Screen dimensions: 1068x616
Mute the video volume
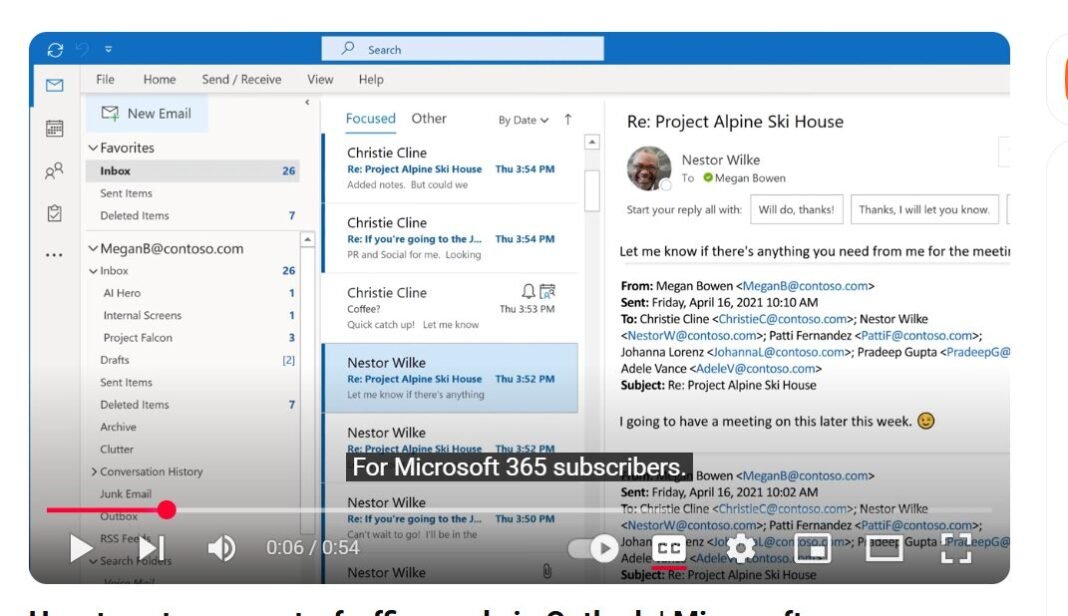(x=220, y=548)
